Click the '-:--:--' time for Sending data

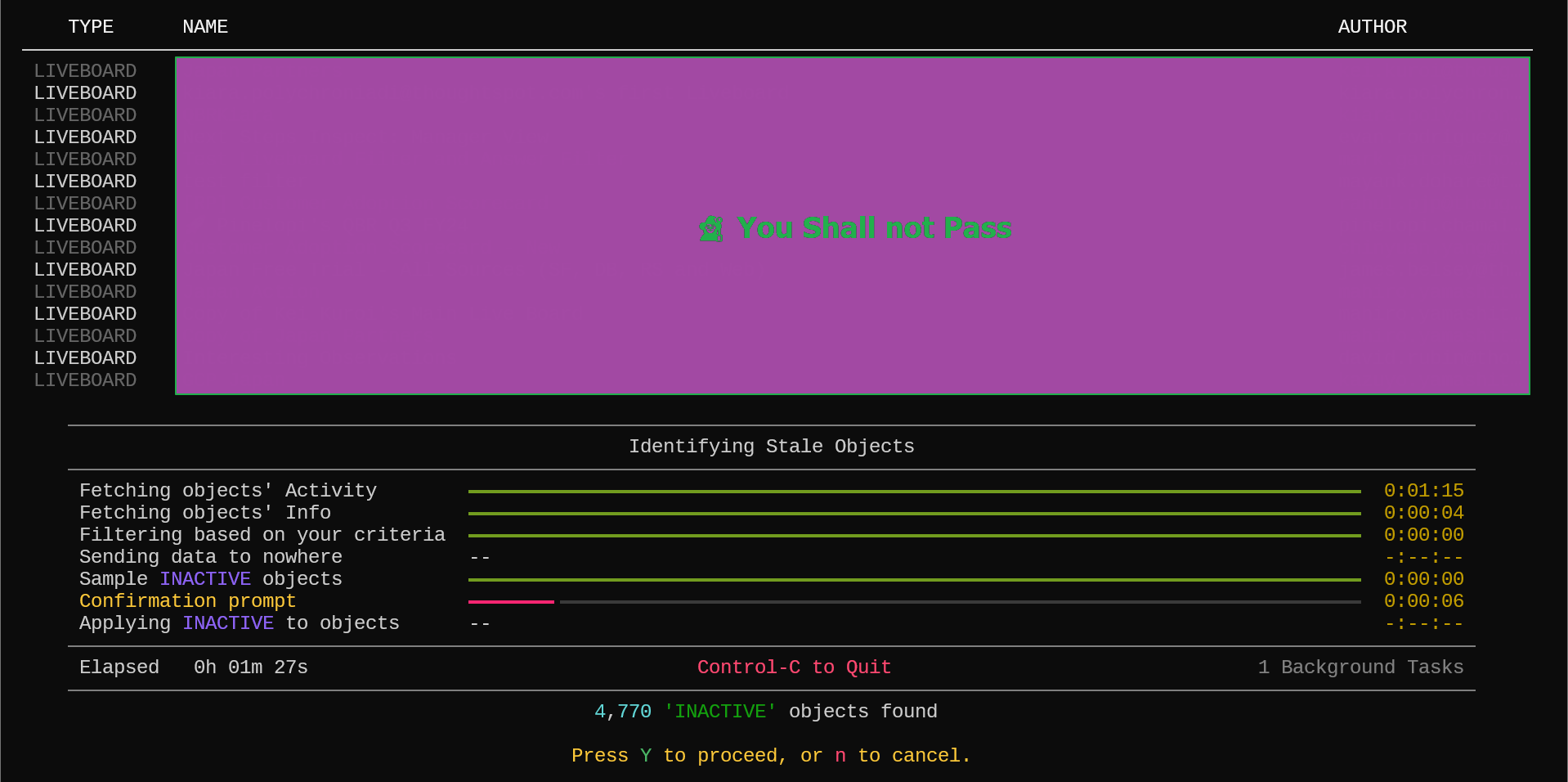tap(1424, 557)
